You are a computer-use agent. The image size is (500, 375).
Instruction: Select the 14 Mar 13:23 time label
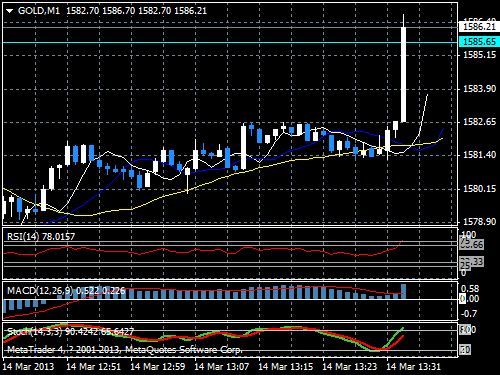click(350, 367)
